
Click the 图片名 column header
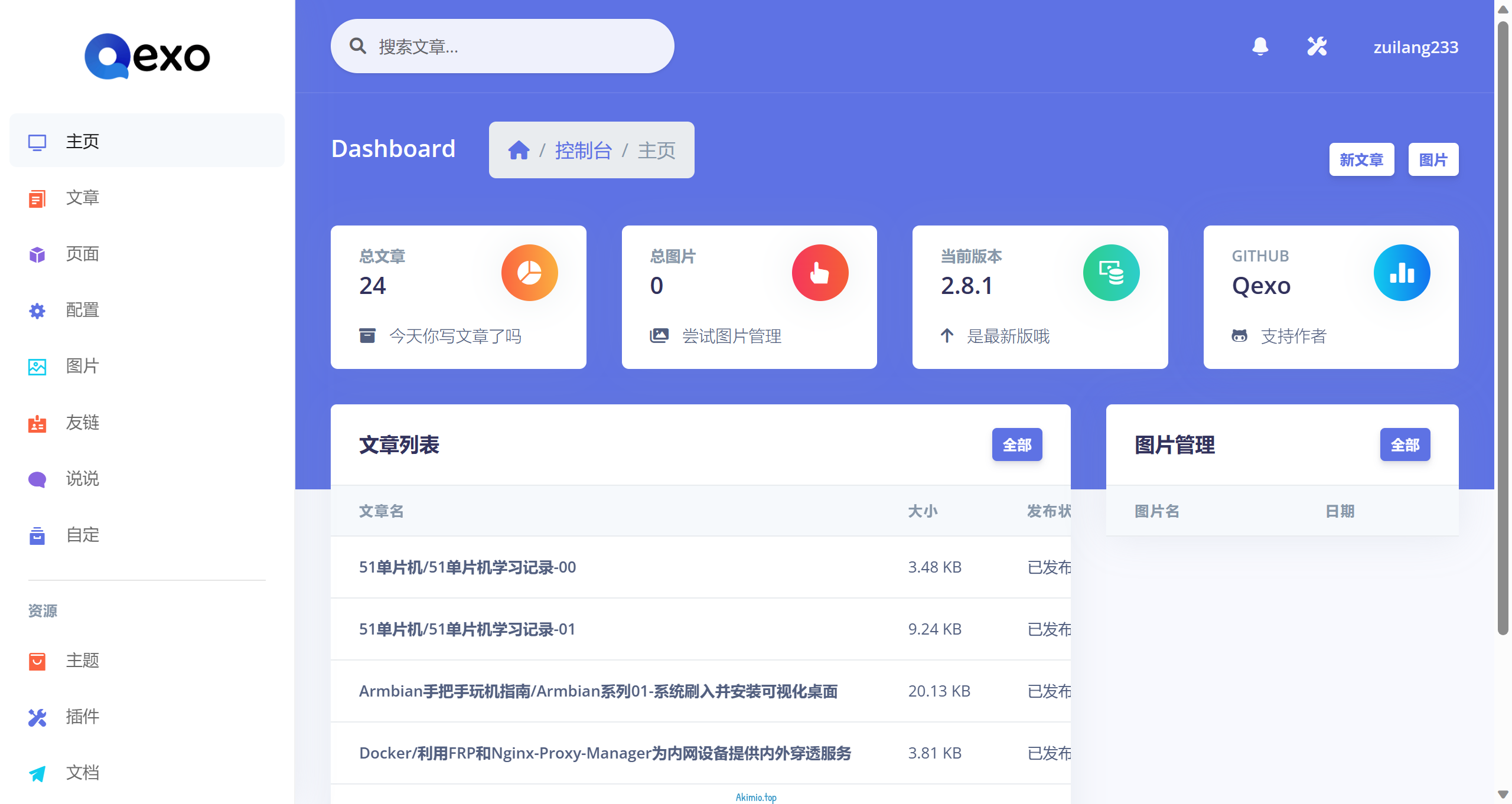[x=1157, y=511]
